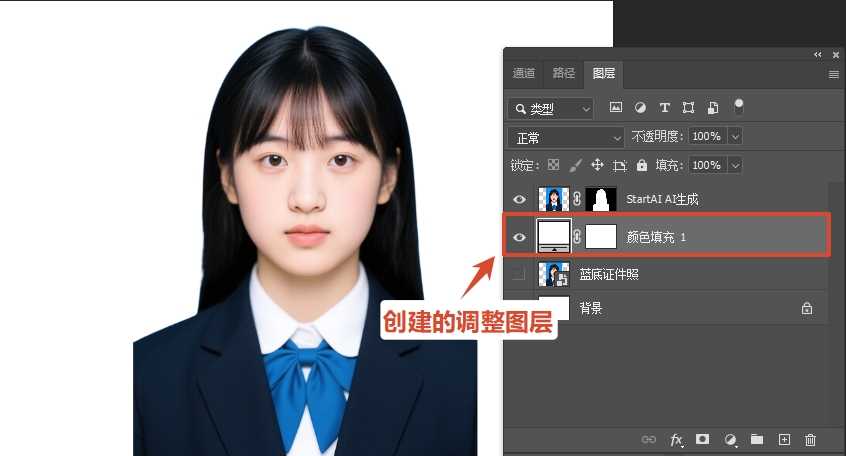Lock transparent pixels icon
Viewport: 846px width, 456px height.
(554, 165)
